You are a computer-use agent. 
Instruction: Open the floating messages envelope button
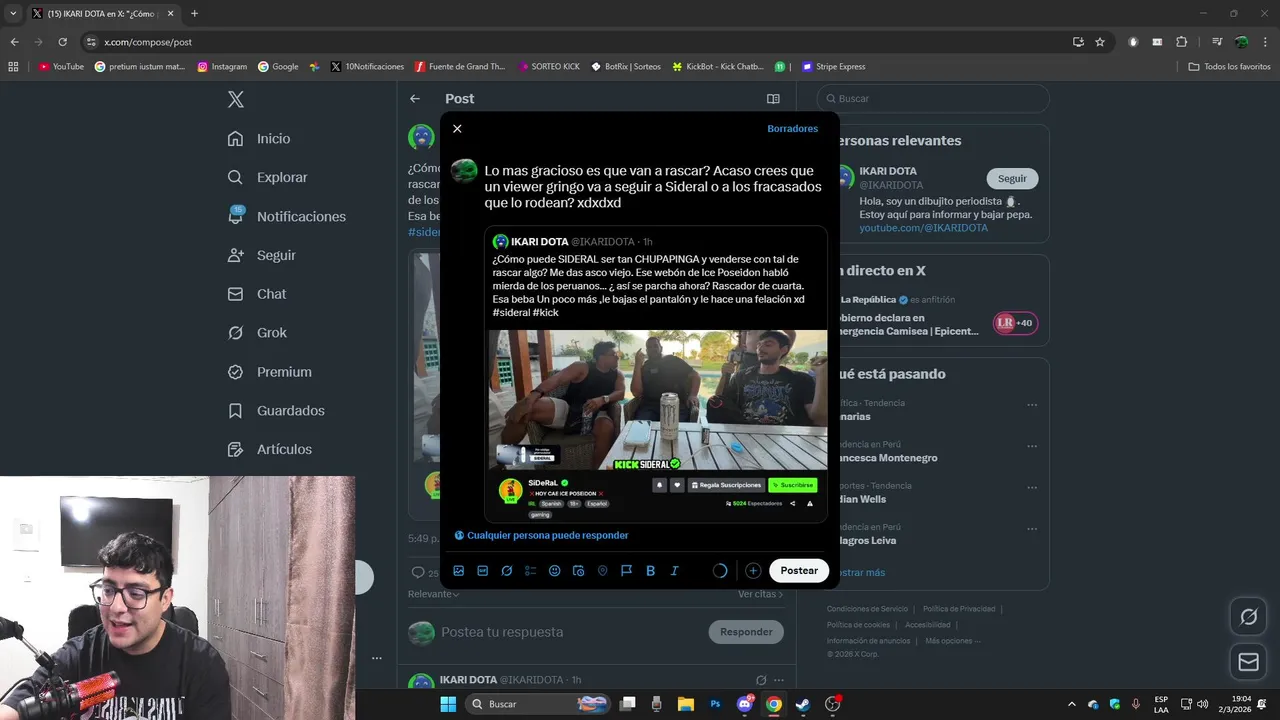tap(1248, 662)
